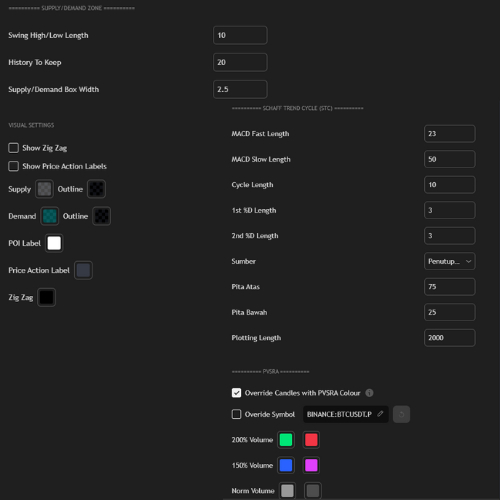Open the Sumber source dropdown

coord(450,261)
